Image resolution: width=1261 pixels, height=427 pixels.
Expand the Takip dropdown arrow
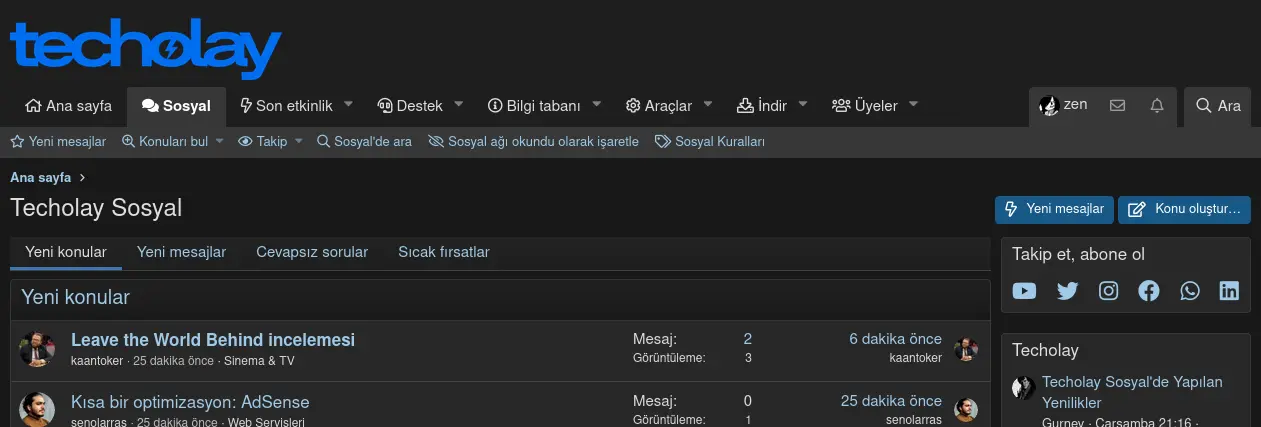point(298,141)
